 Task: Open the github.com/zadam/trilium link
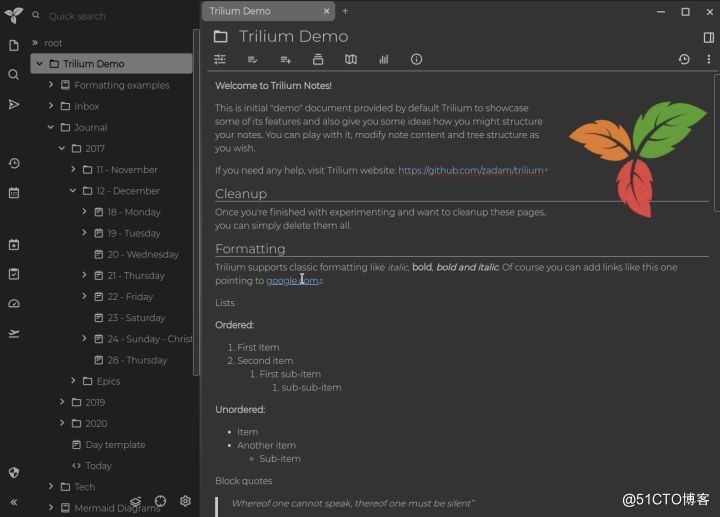[471, 170]
